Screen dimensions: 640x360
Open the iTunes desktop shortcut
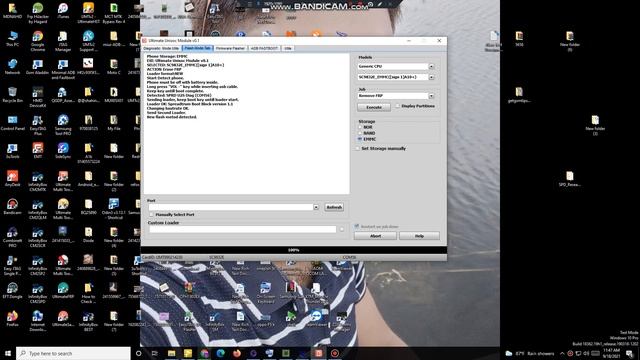63,11
